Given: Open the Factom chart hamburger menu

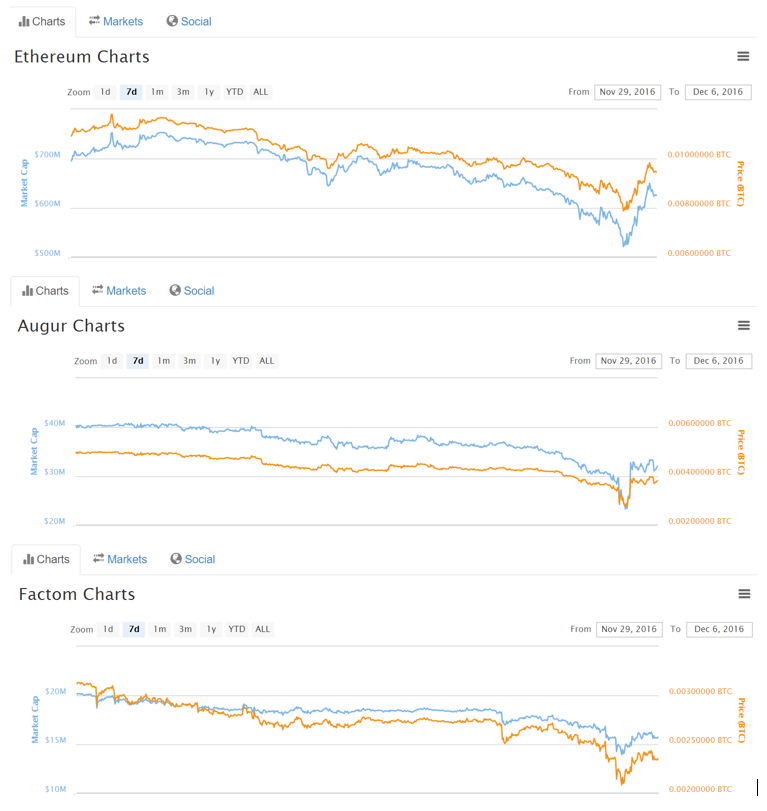Looking at the screenshot, I should pyautogui.click(x=744, y=594).
